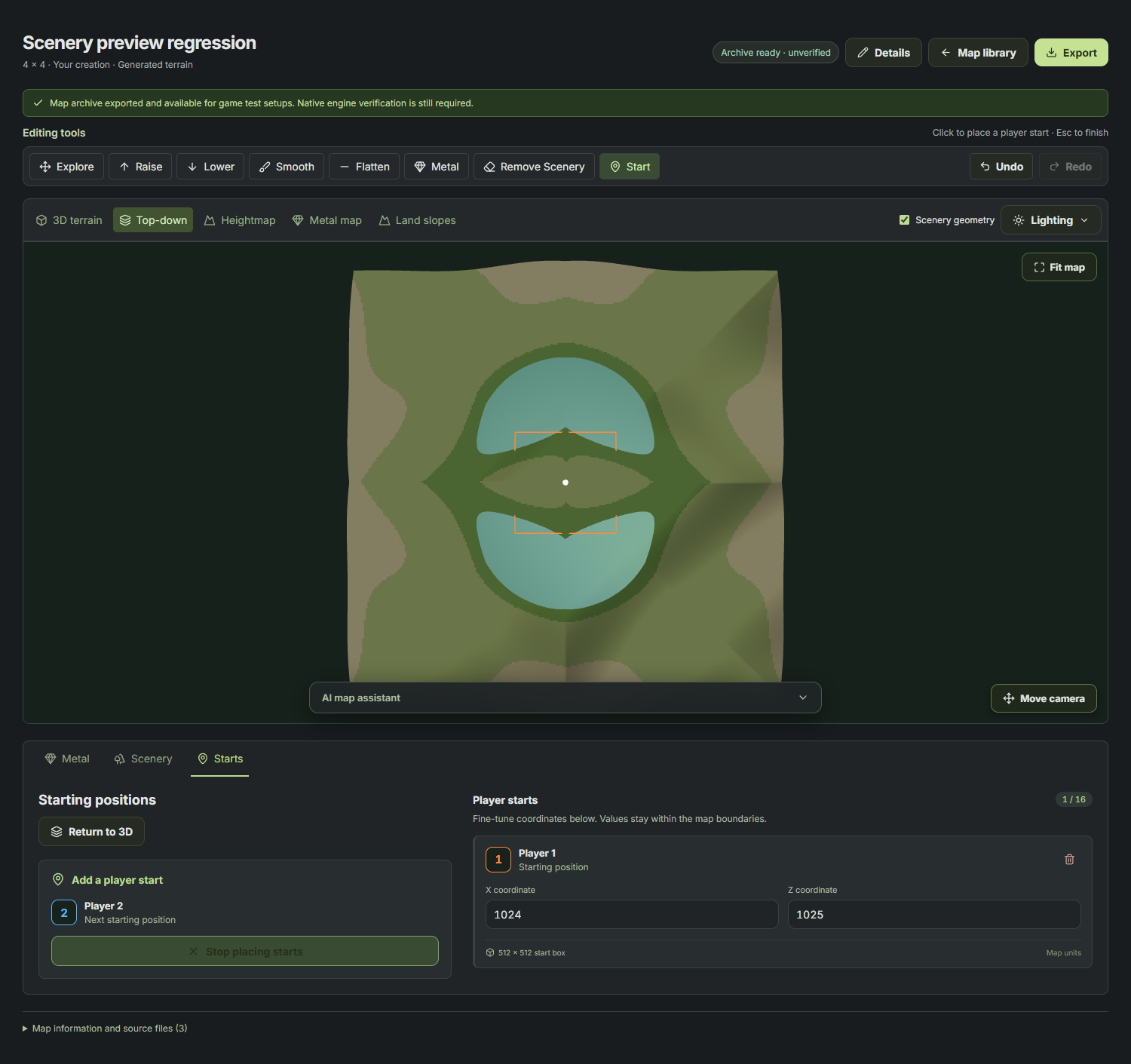Click the Move camera button
Image resolution: width=1131 pixels, height=1064 pixels.
pyautogui.click(x=1044, y=698)
